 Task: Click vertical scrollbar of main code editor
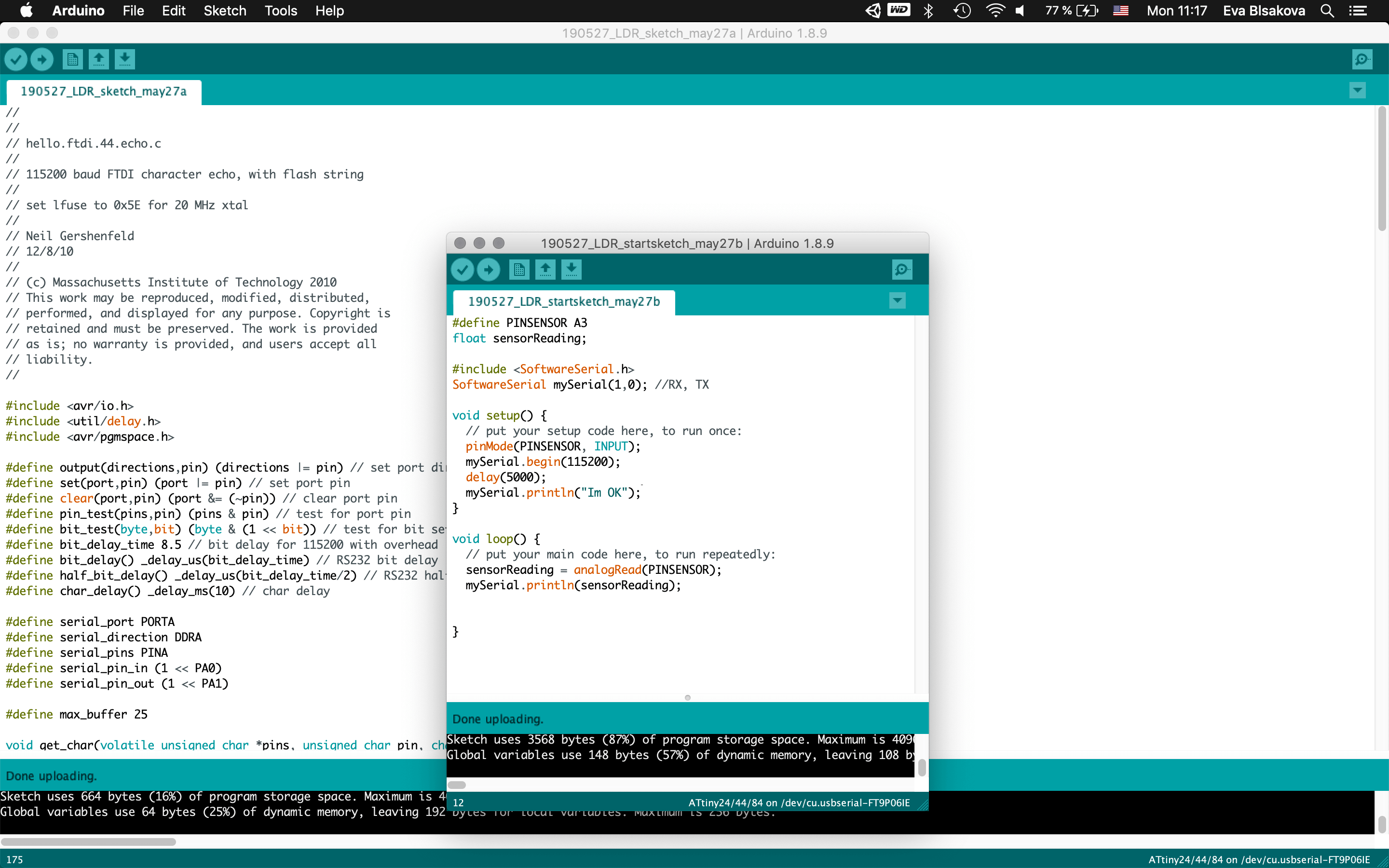tap(1382, 169)
